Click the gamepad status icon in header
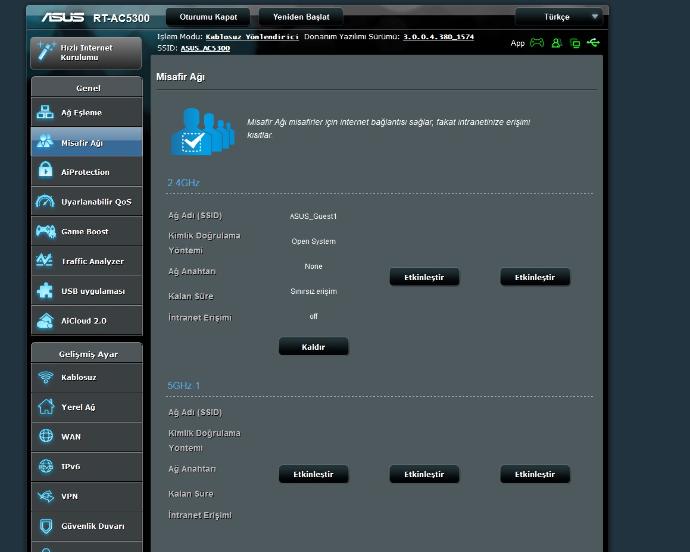690x552 pixels. pos(537,43)
